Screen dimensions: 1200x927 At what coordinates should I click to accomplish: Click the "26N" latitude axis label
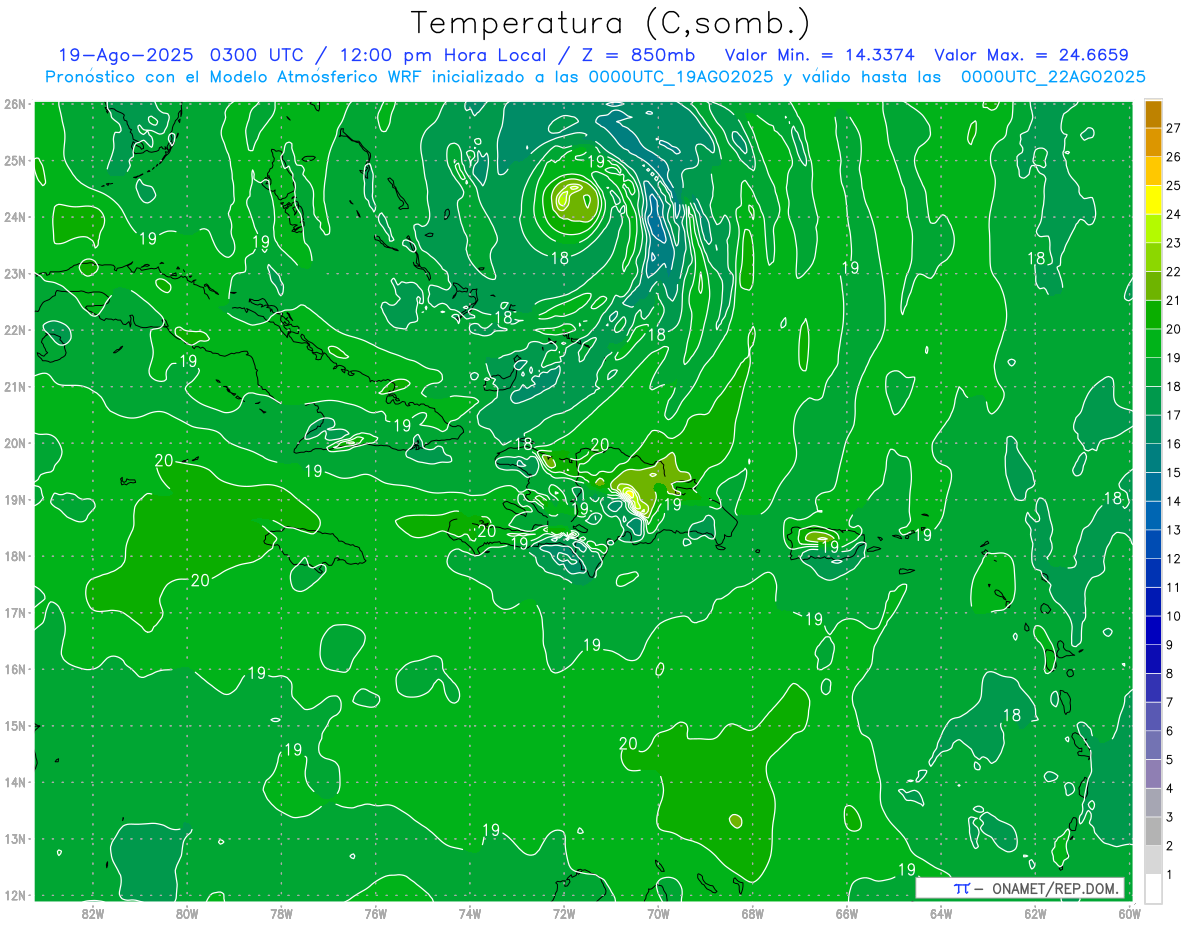pyautogui.click(x=15, y=104)
